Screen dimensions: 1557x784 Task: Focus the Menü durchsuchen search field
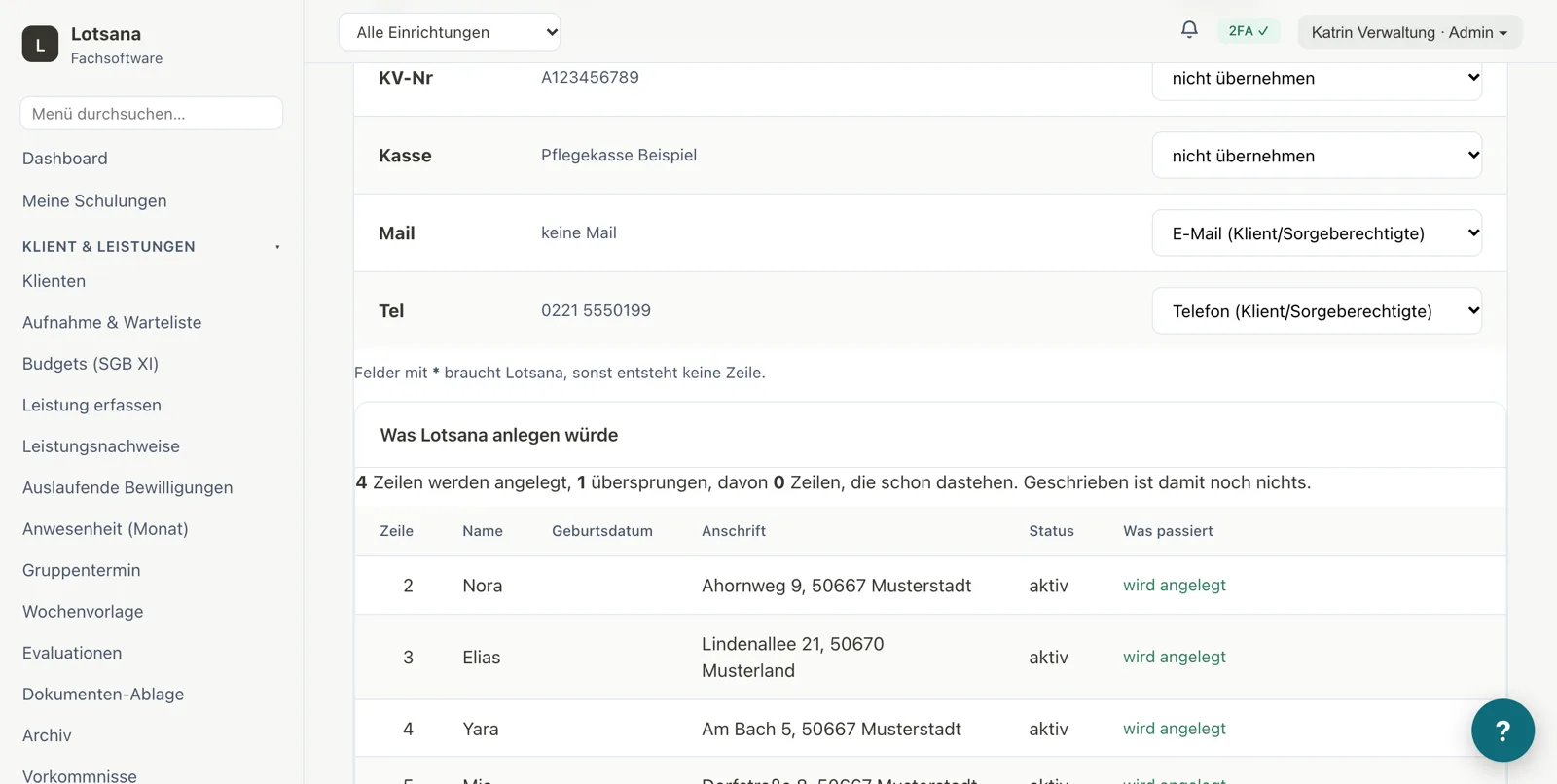152,114
